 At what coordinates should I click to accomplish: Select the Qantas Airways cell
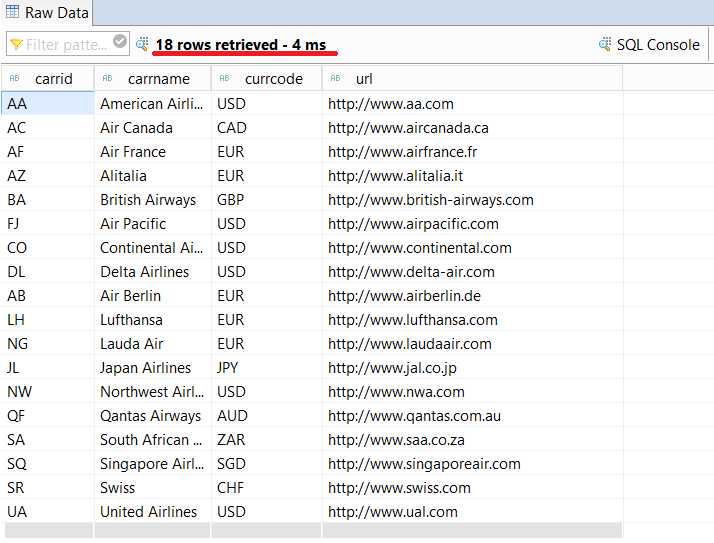[153, 415]
